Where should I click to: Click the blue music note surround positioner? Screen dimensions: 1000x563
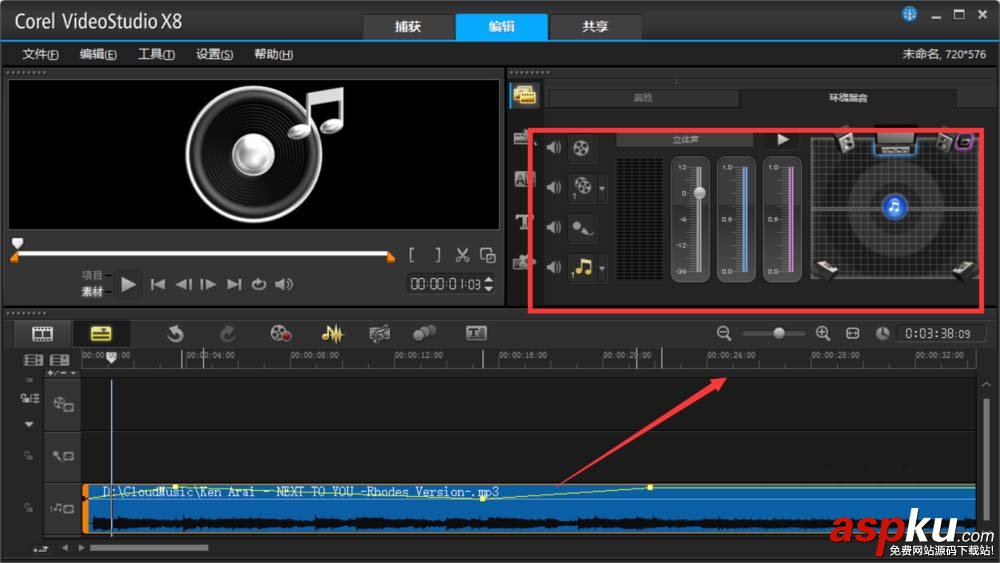894,206
